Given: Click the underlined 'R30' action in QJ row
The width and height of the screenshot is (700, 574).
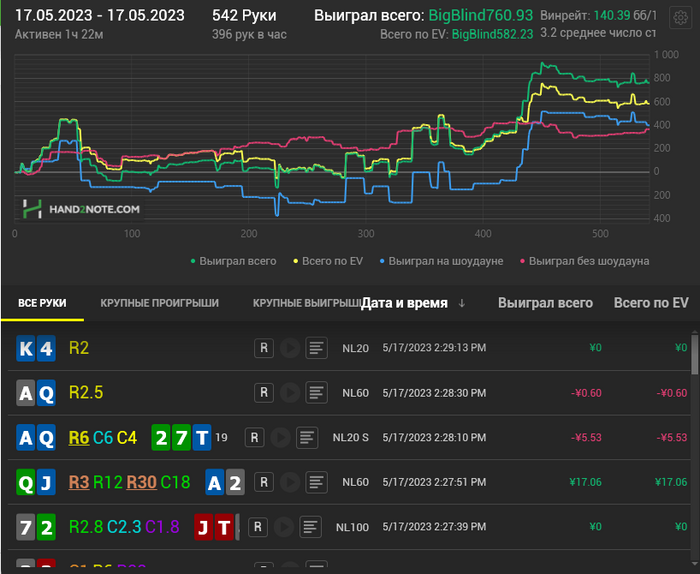Looking at the screenshot, I should click(x=142, y=482).
